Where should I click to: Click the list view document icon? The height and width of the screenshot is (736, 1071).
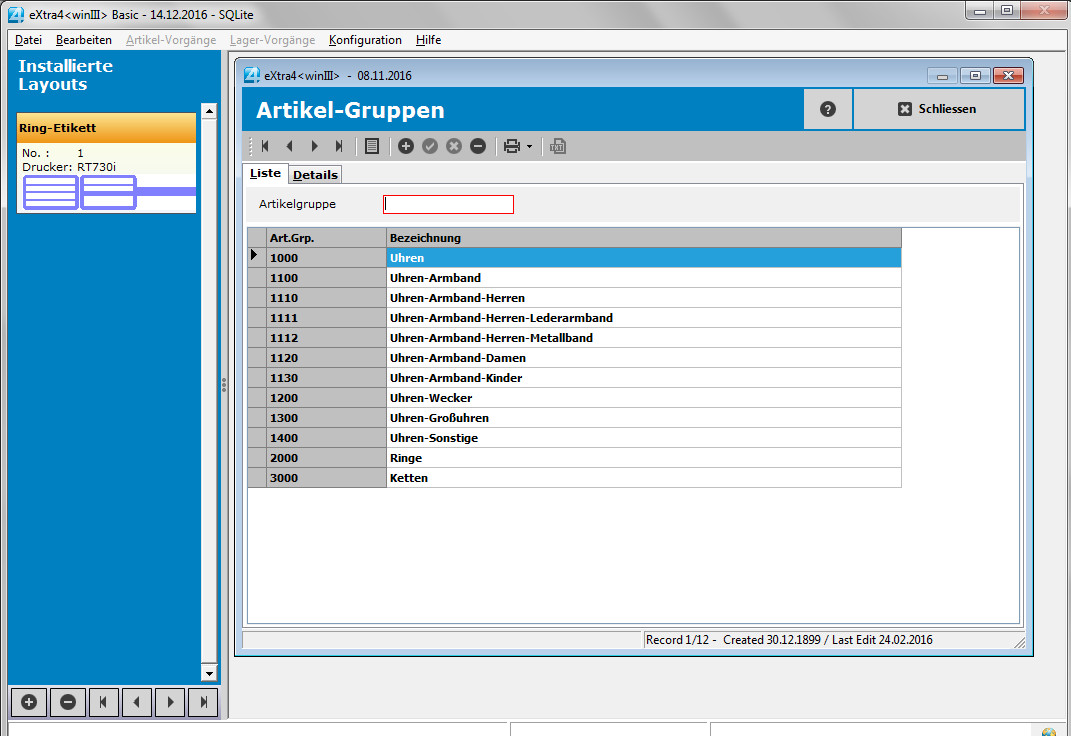(372, 146)
